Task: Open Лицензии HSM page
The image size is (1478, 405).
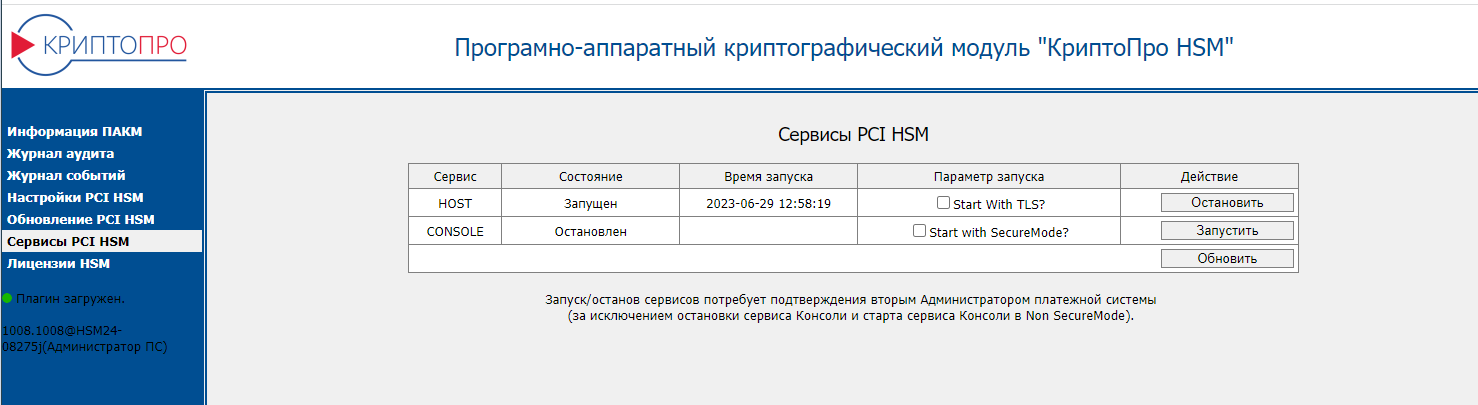Action: pos(58,263)
